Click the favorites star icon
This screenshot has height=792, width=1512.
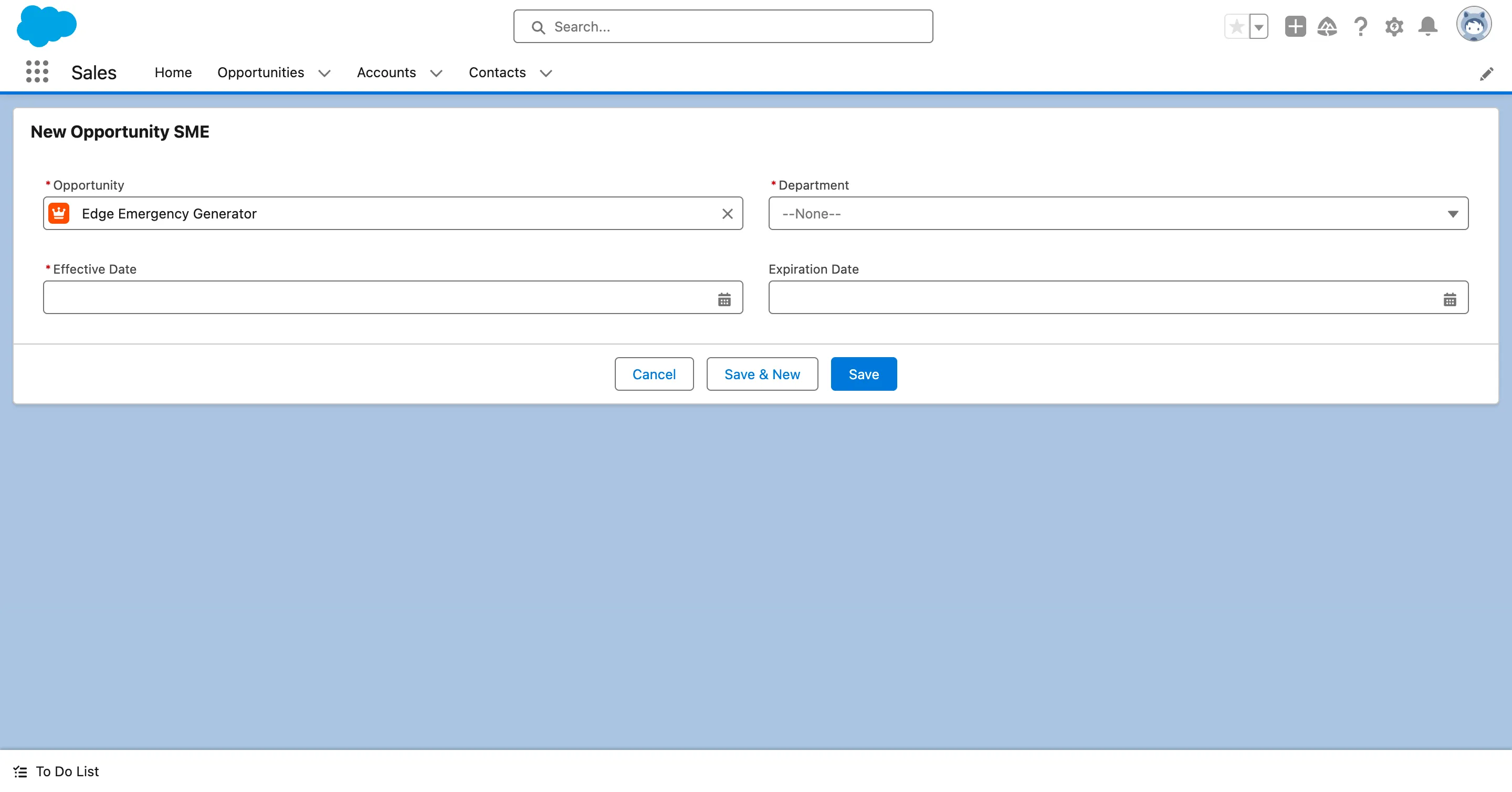point(1236,26)
